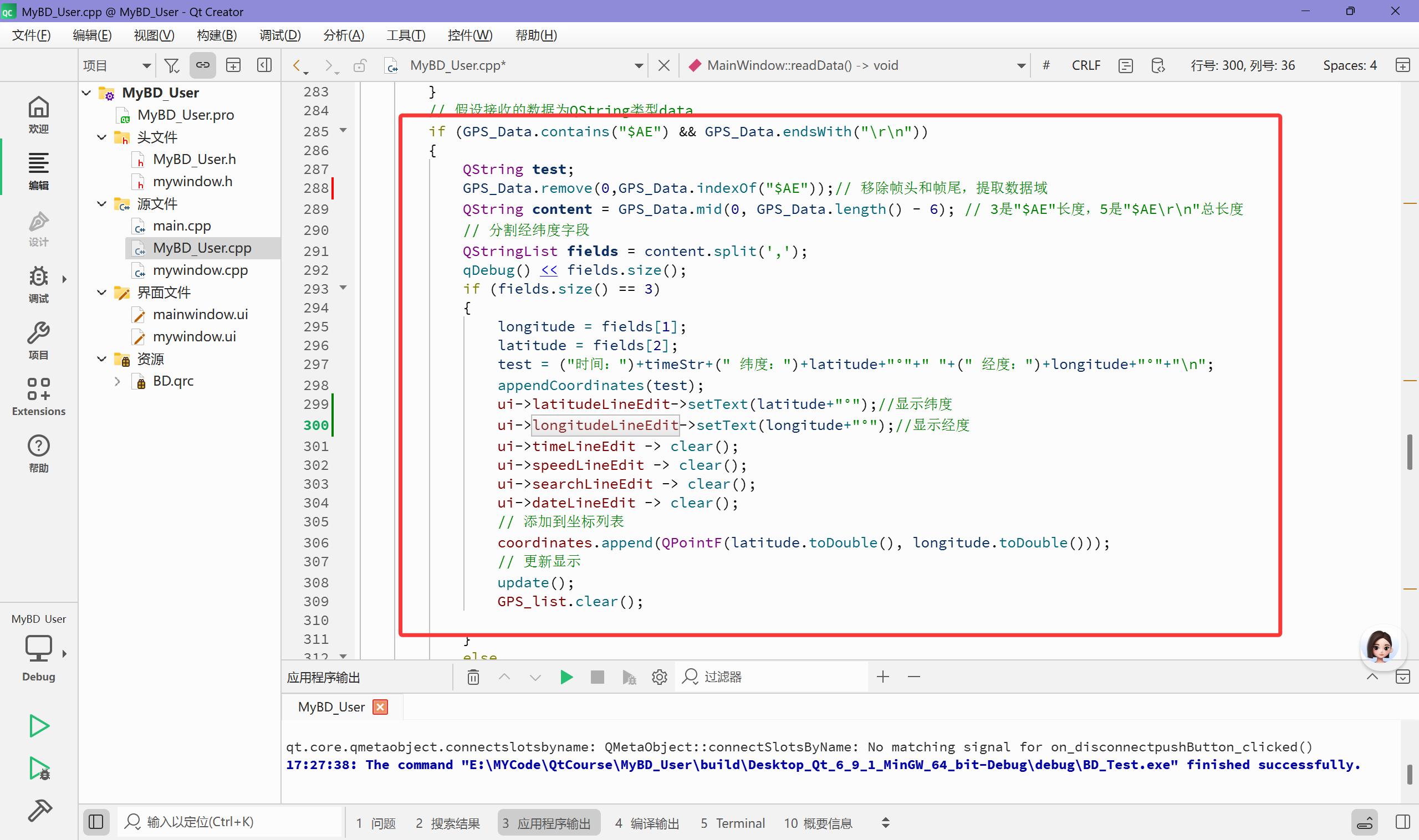Toggle synchronize with editor link icon
The height and width of the screenshot is (840, 1419).
tap(202, 66)
